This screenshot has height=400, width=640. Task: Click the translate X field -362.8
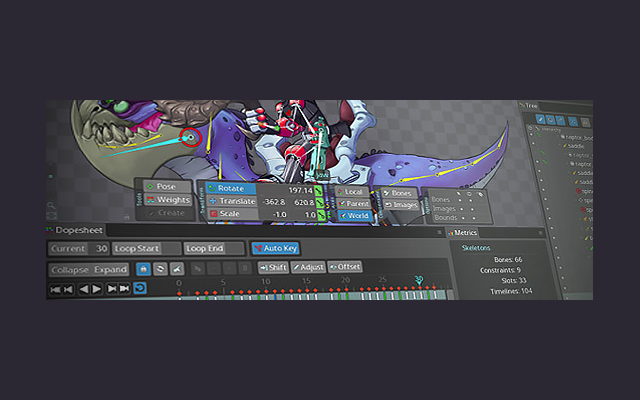click(x=273, y=202)
